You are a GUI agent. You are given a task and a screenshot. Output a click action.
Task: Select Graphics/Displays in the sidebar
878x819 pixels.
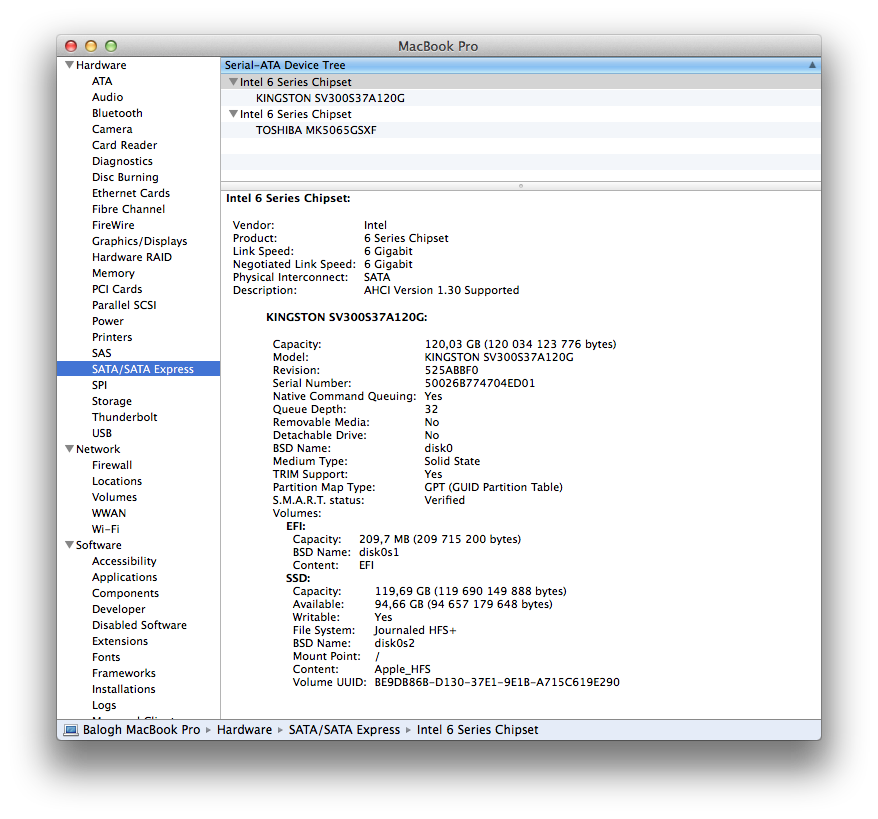(139, 241)
